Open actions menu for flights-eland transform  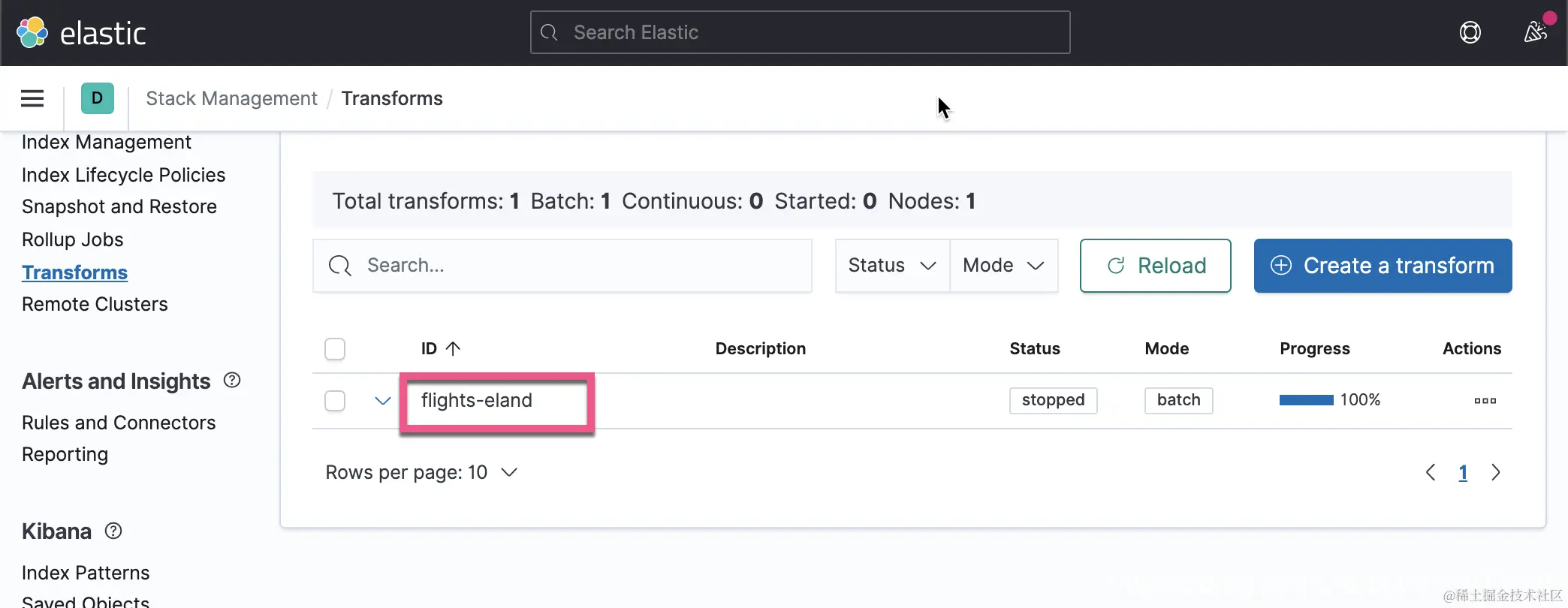coord(1485,400)
